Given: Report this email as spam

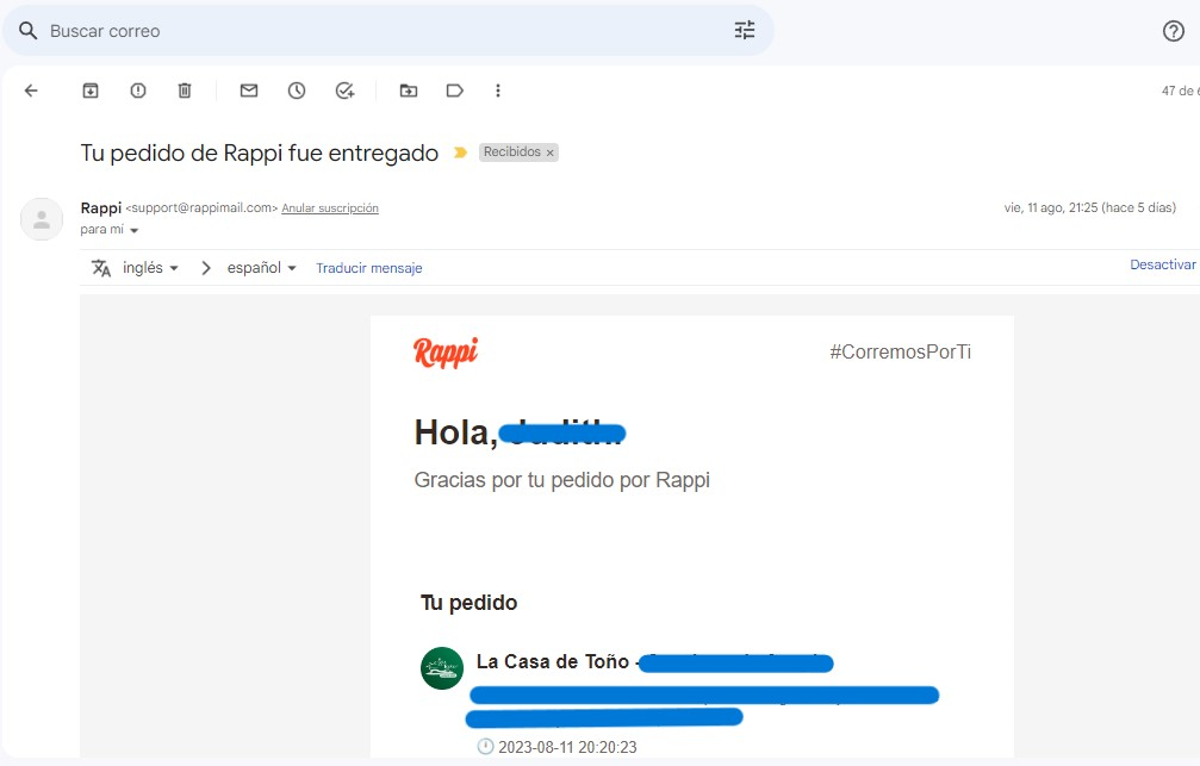Looking at the screenshot, I should coord(138,91).
